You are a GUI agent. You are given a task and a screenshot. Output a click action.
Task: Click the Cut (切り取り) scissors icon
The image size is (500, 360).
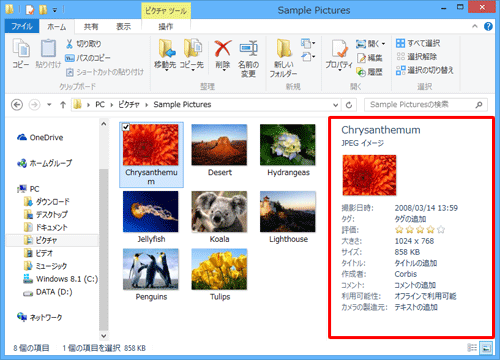69,44
